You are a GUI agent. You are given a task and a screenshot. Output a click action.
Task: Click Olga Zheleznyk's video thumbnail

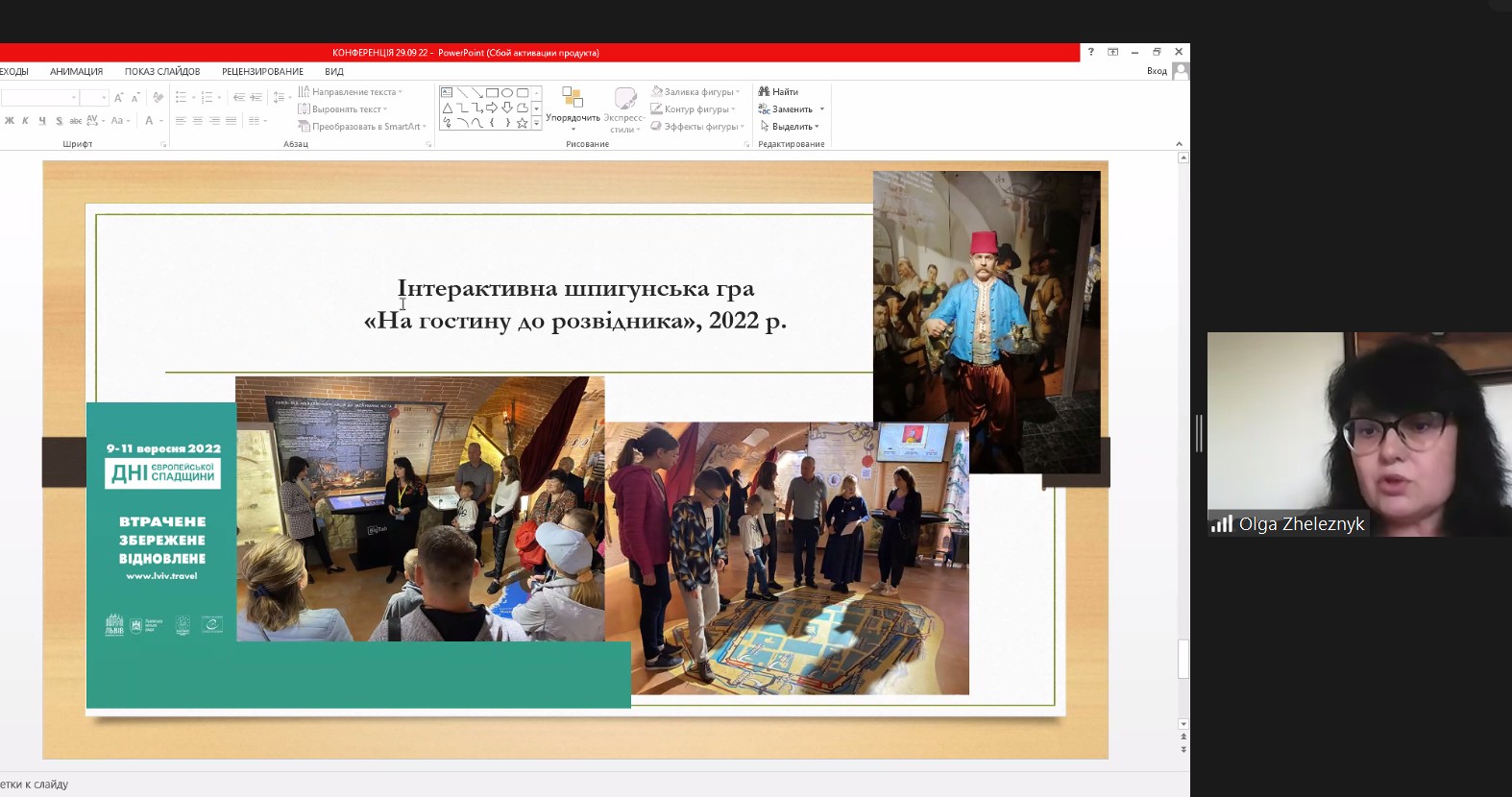click(x=1359, y=434)
